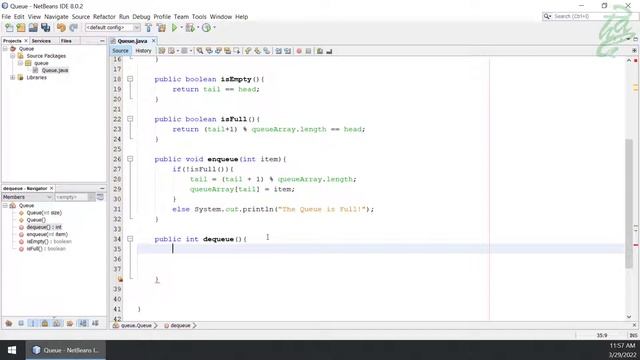Viewport: 640px width, 360px height.
Task: Click the Find Selection magnifier icon in editor toolbar
Action: [200, 51]
